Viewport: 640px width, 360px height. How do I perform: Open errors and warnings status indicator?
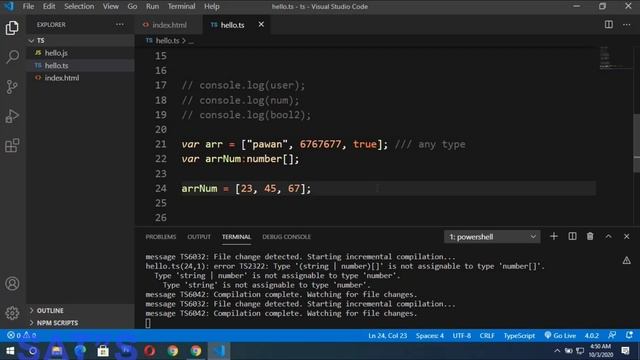click(x=21, y=335)
